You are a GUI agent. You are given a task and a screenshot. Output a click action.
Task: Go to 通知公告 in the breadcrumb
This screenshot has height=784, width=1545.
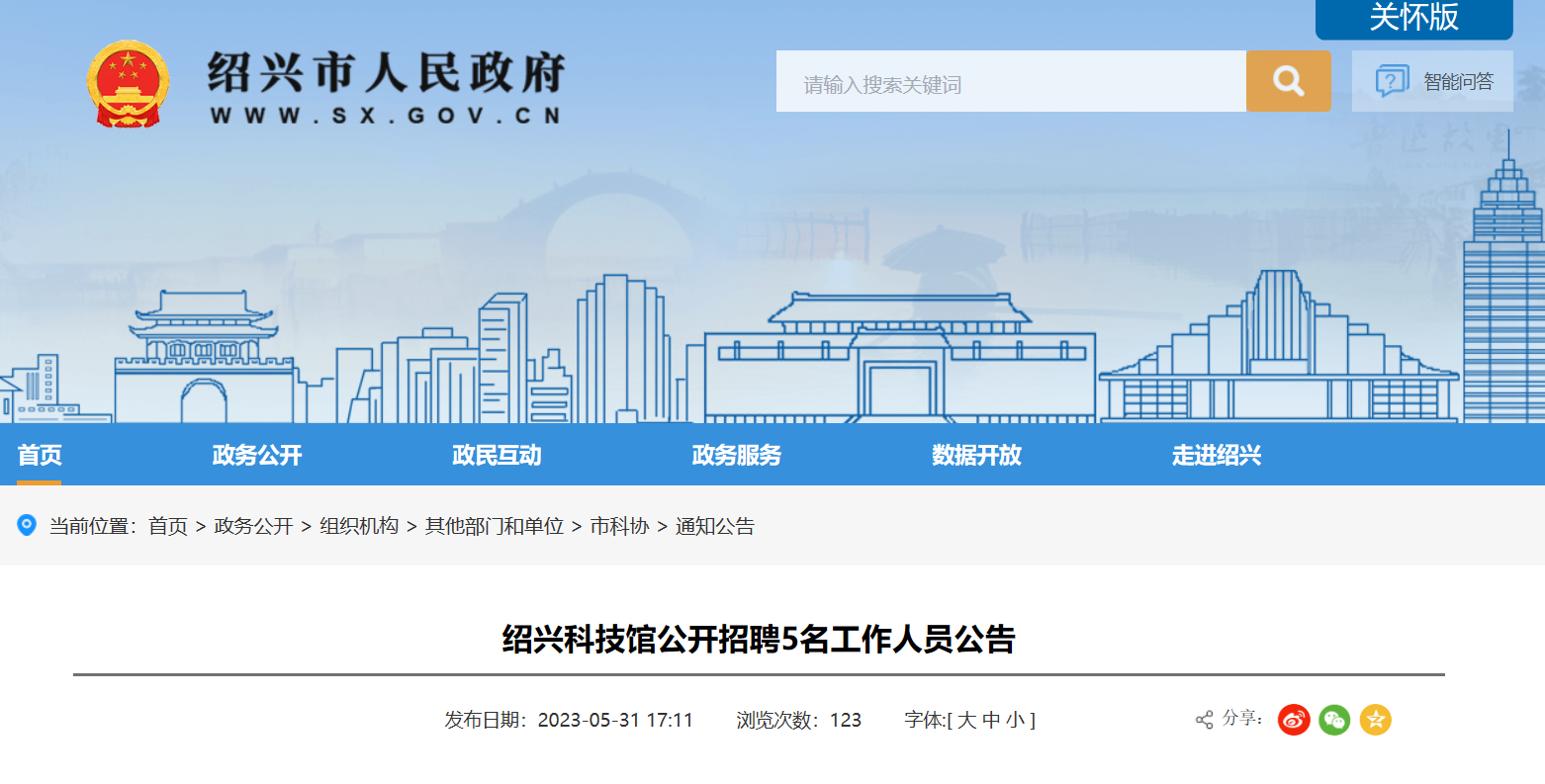(x=715, y=526)
